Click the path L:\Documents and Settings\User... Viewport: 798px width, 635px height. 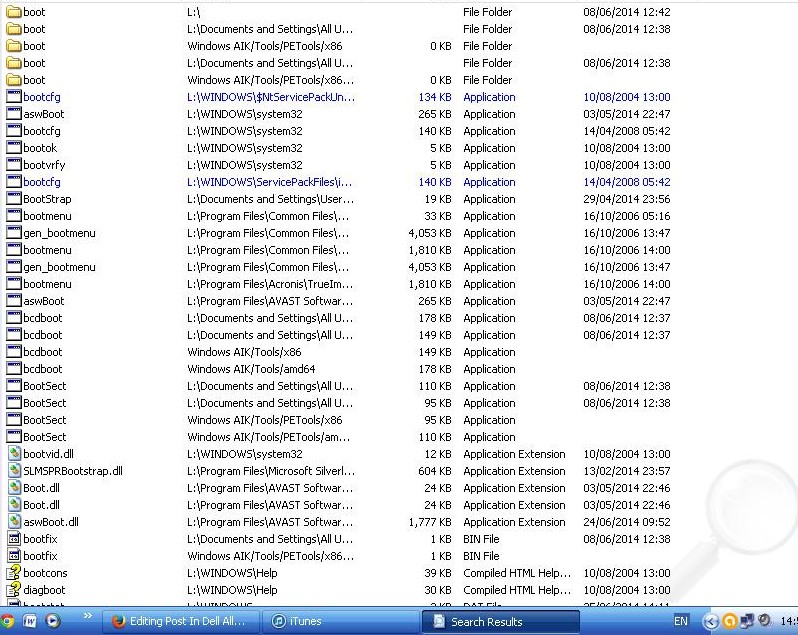tap(270, 199)
